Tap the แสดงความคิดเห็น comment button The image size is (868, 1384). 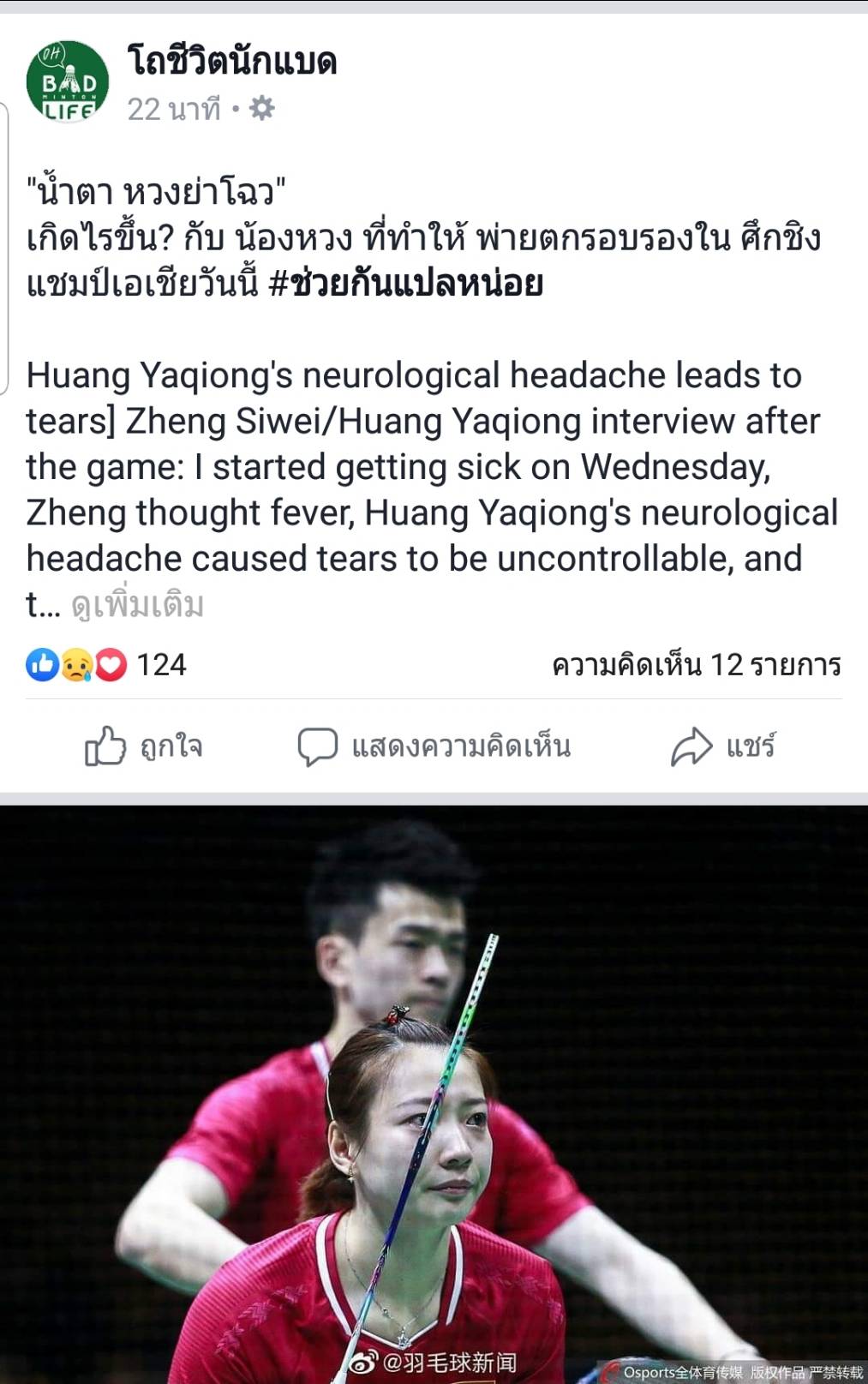(461, 746)
